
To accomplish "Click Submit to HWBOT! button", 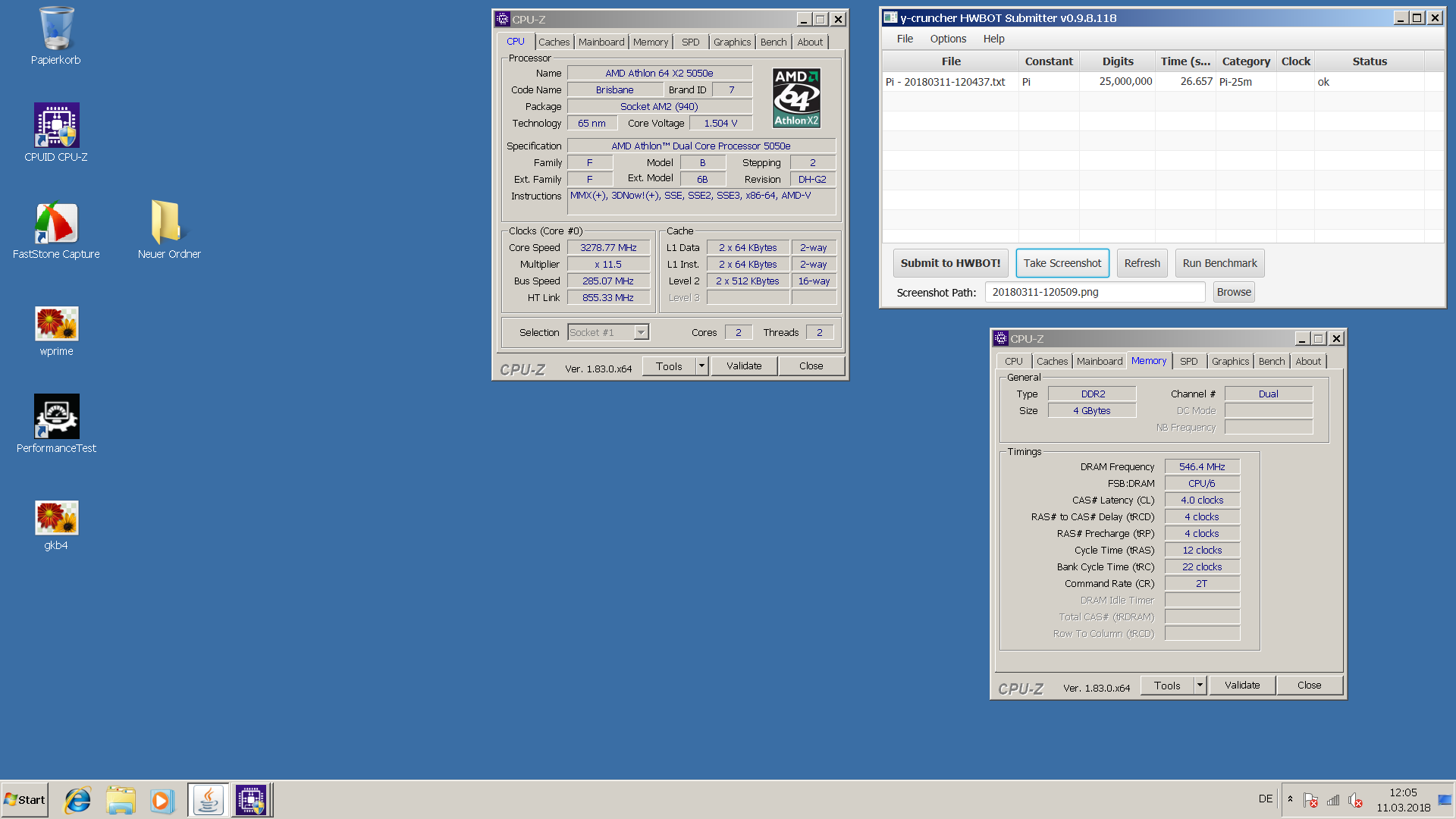I will (950, 263).
